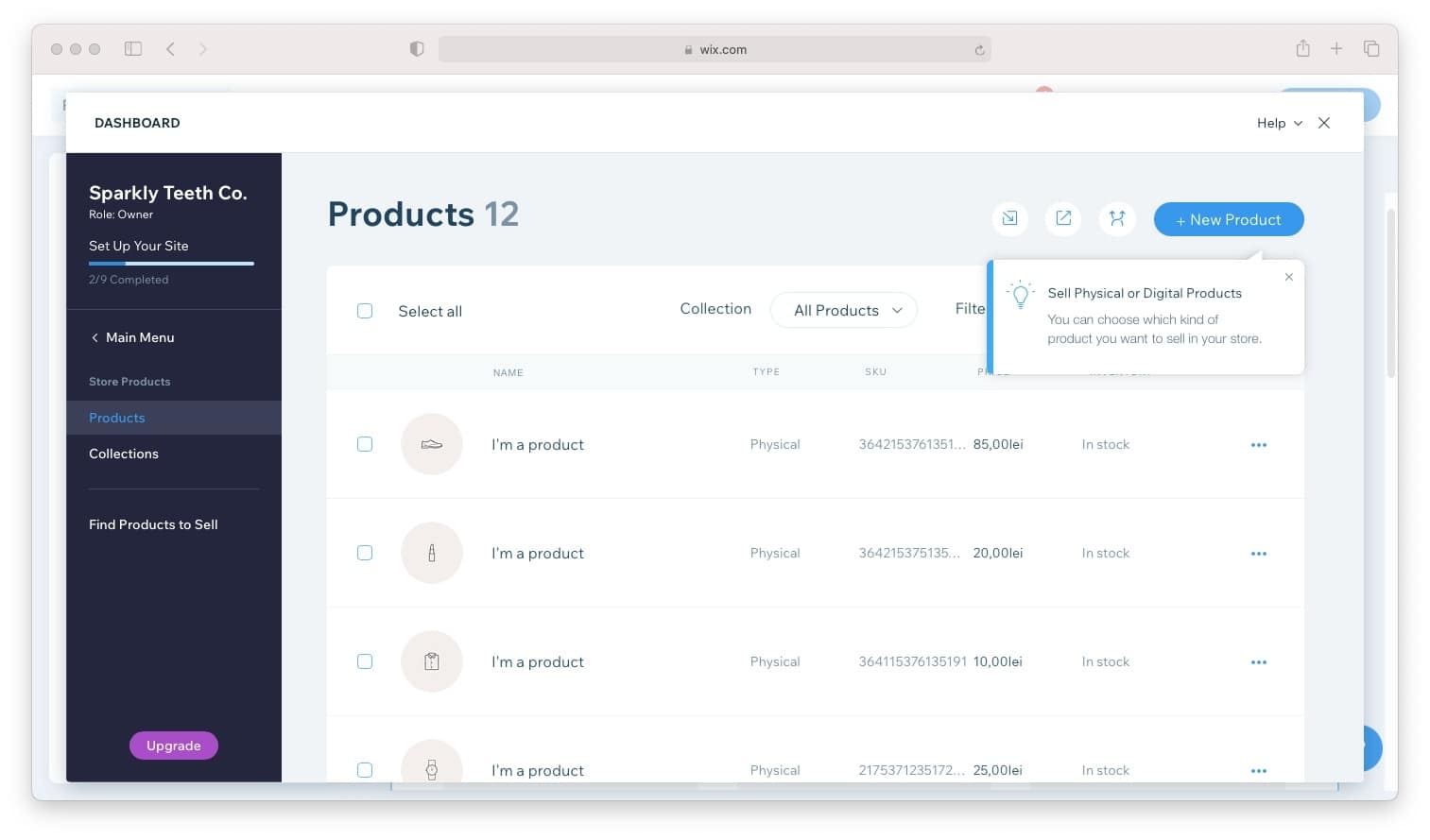Viewport: 1430px width, 840px height.
Task: Open the Import products icon
Action: point(1009,218)
